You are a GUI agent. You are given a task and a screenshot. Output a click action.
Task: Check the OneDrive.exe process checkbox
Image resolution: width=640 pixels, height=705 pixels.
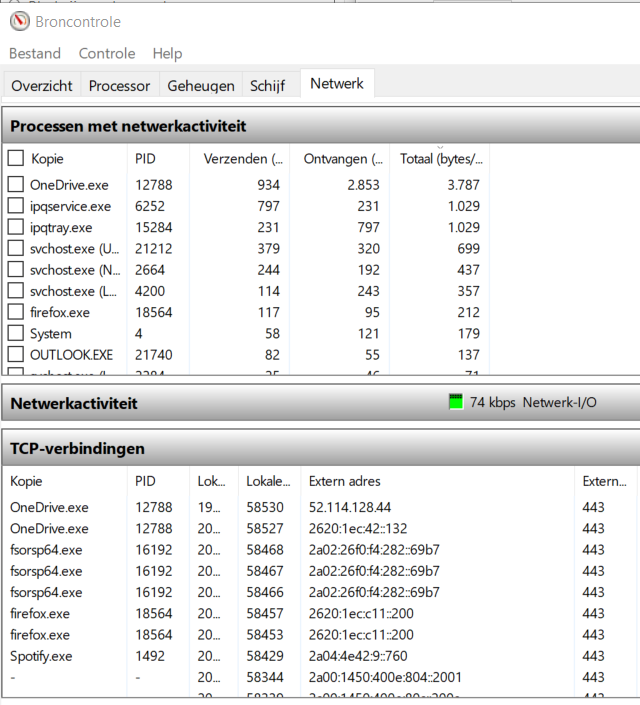tap(16, 184)
